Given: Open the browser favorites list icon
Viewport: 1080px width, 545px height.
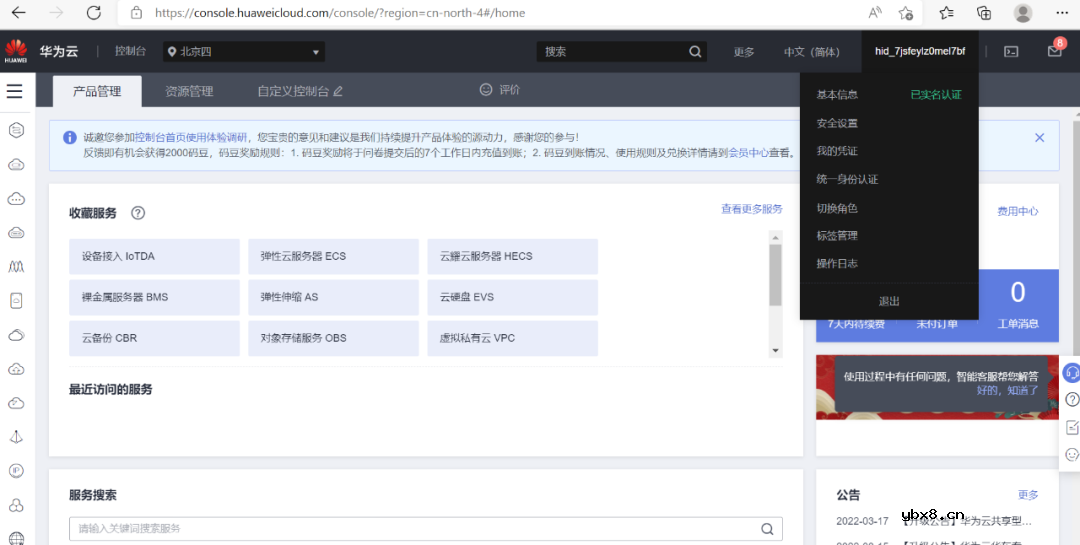Looking at the screenshot, I should tap(947, 13).
